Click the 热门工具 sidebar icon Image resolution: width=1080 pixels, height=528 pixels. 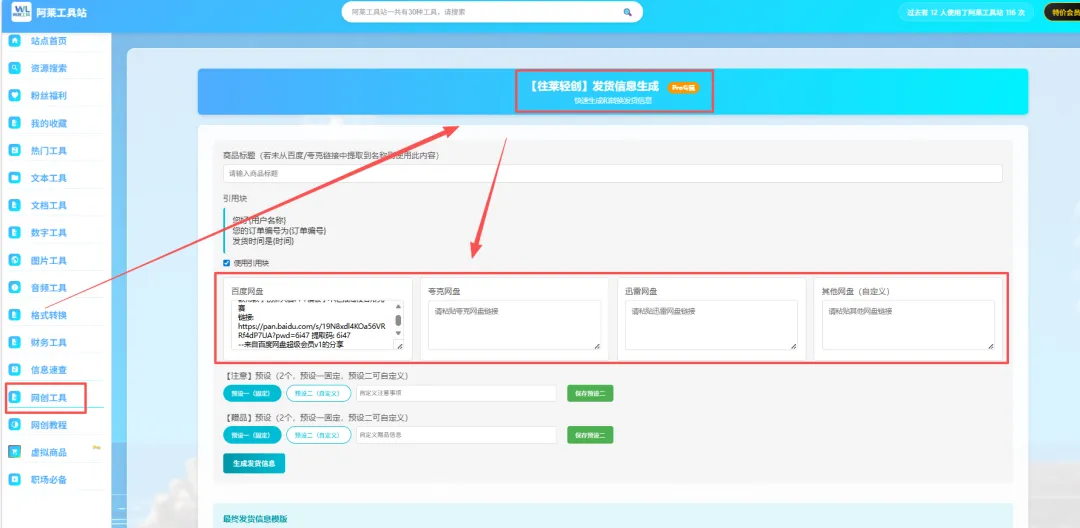pos(14,150)
